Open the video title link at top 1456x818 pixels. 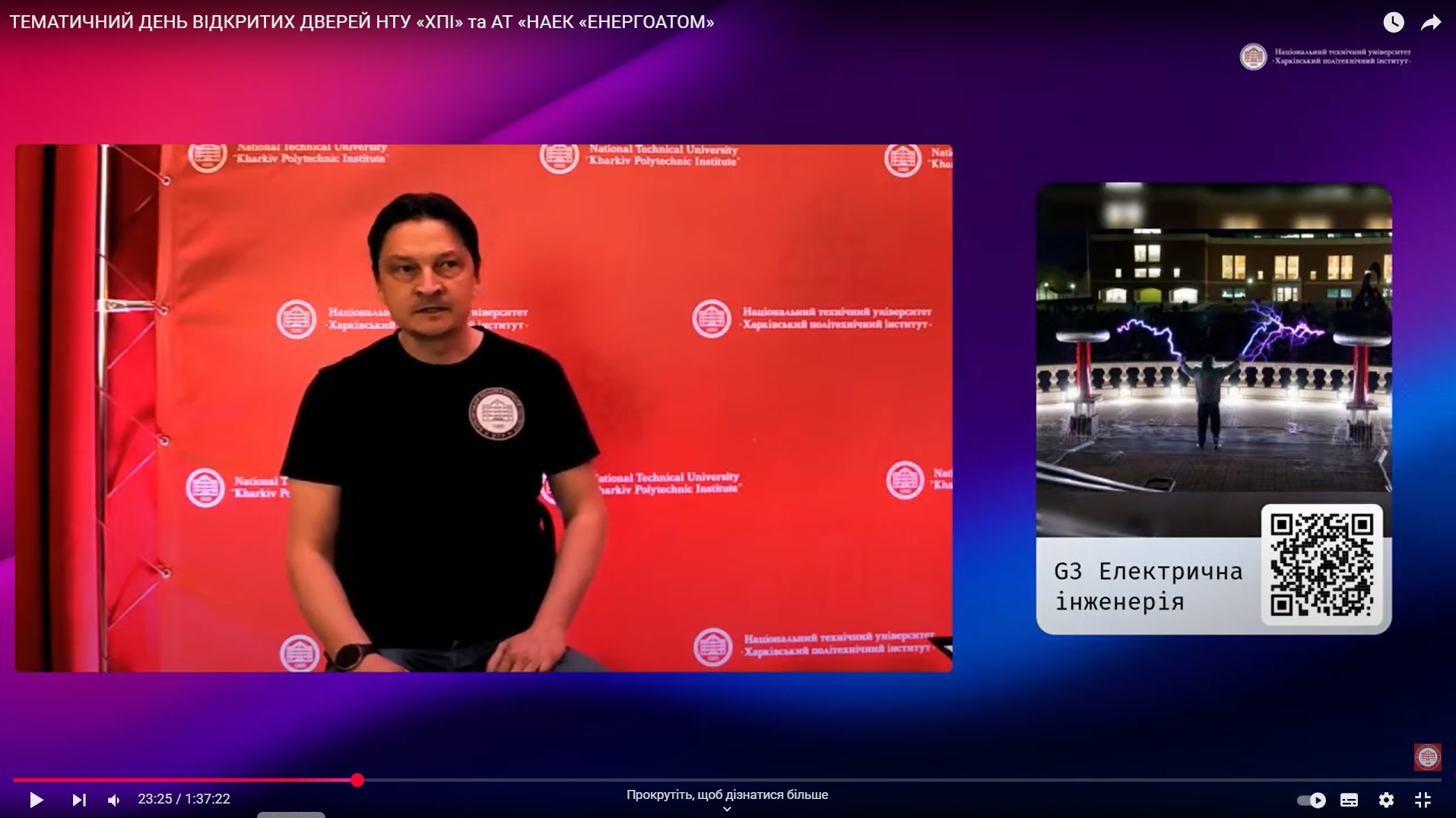point(362,22)
